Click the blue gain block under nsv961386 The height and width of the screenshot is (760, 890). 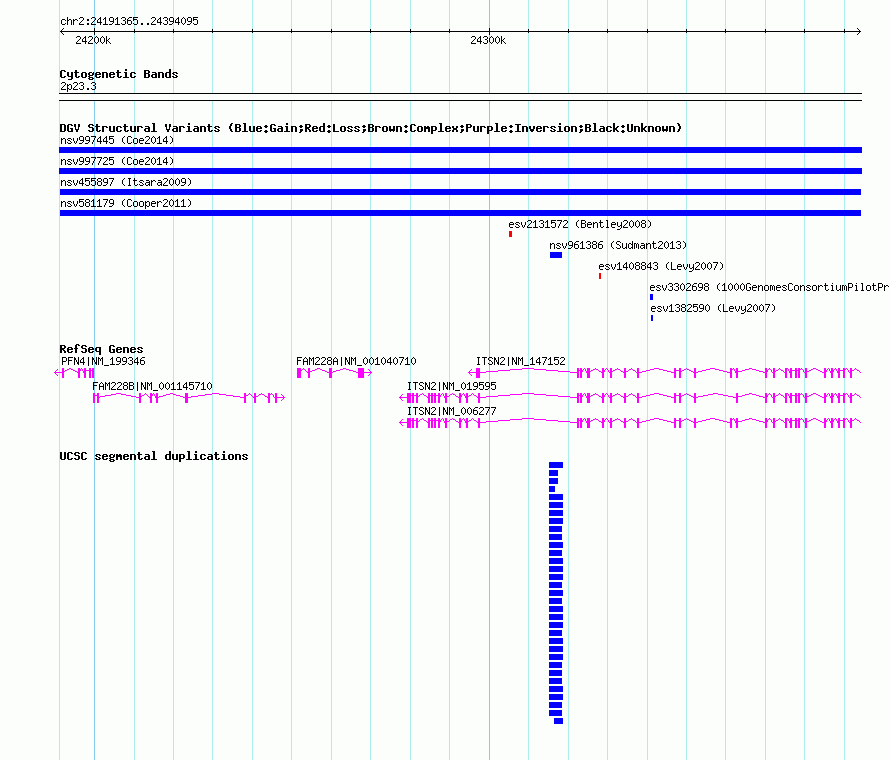[x=556, y=255]
